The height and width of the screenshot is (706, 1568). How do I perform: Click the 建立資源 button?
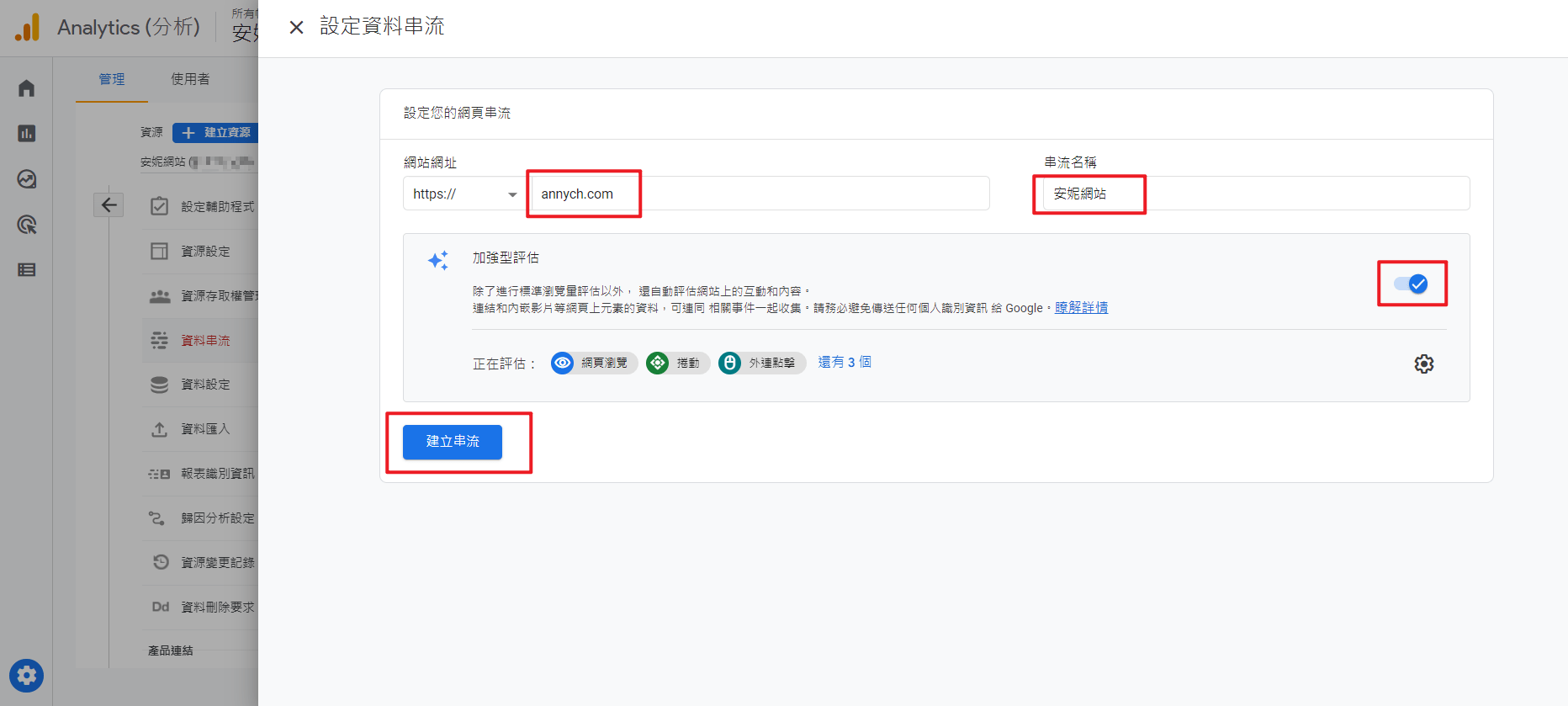(x=215, y=132)
